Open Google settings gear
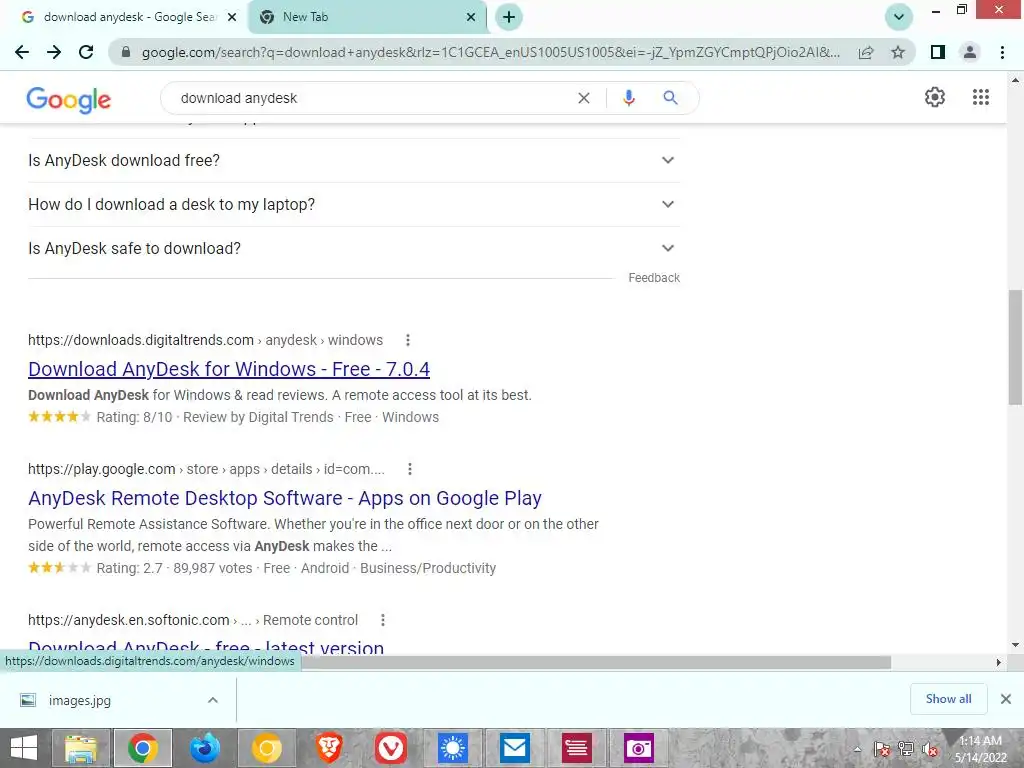The image size is (1024, 768). (935, 97)
